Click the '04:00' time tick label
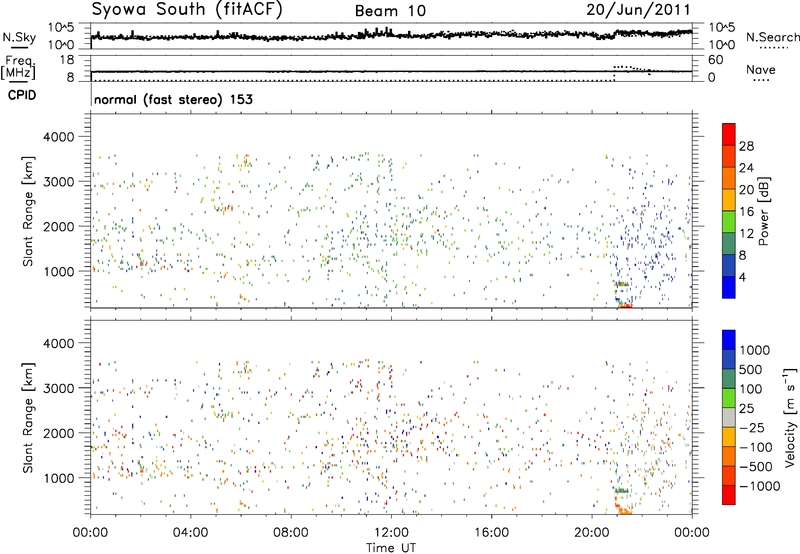The height and width of the screenshot is (554, 800). tap(190, 533)
